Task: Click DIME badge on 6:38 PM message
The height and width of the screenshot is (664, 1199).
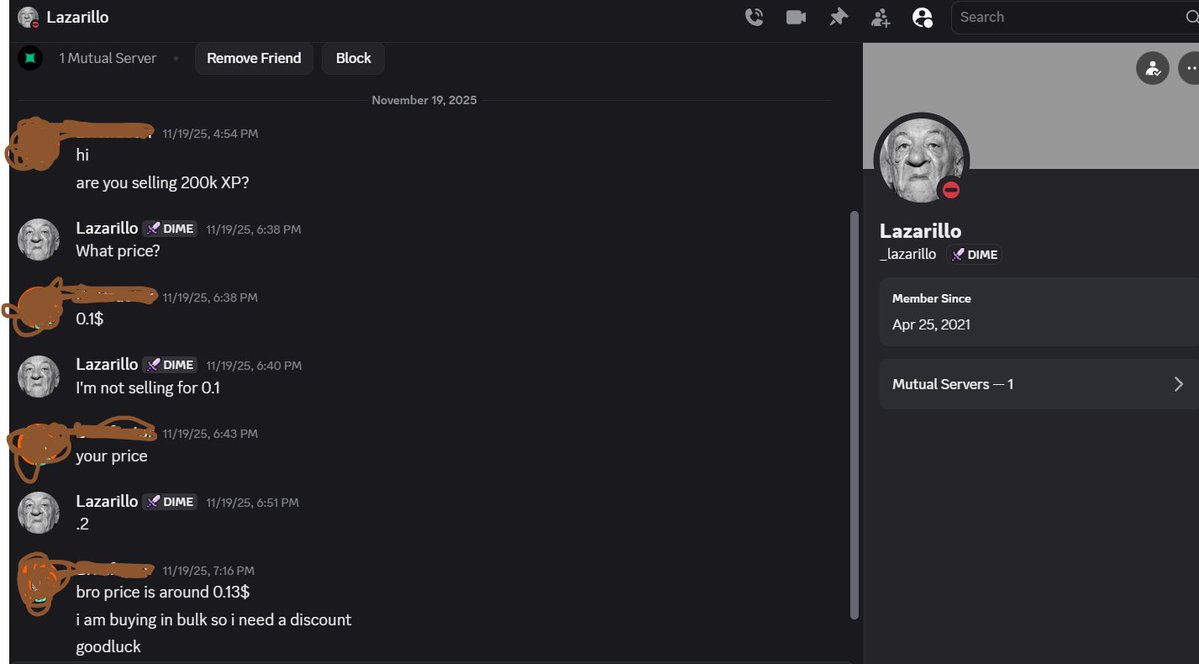Action: tap(170, 229)
